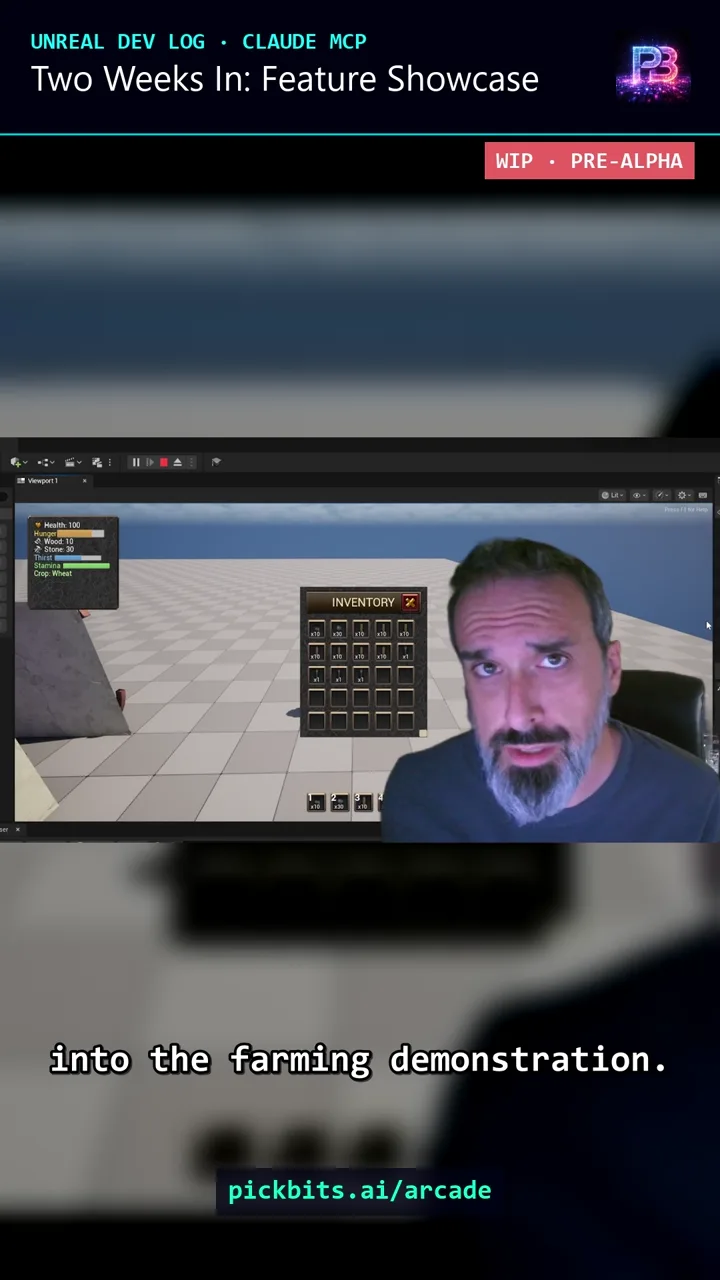Open the quick add content dropdown
The image size is (720, 1280).
(x=19, y=462)
